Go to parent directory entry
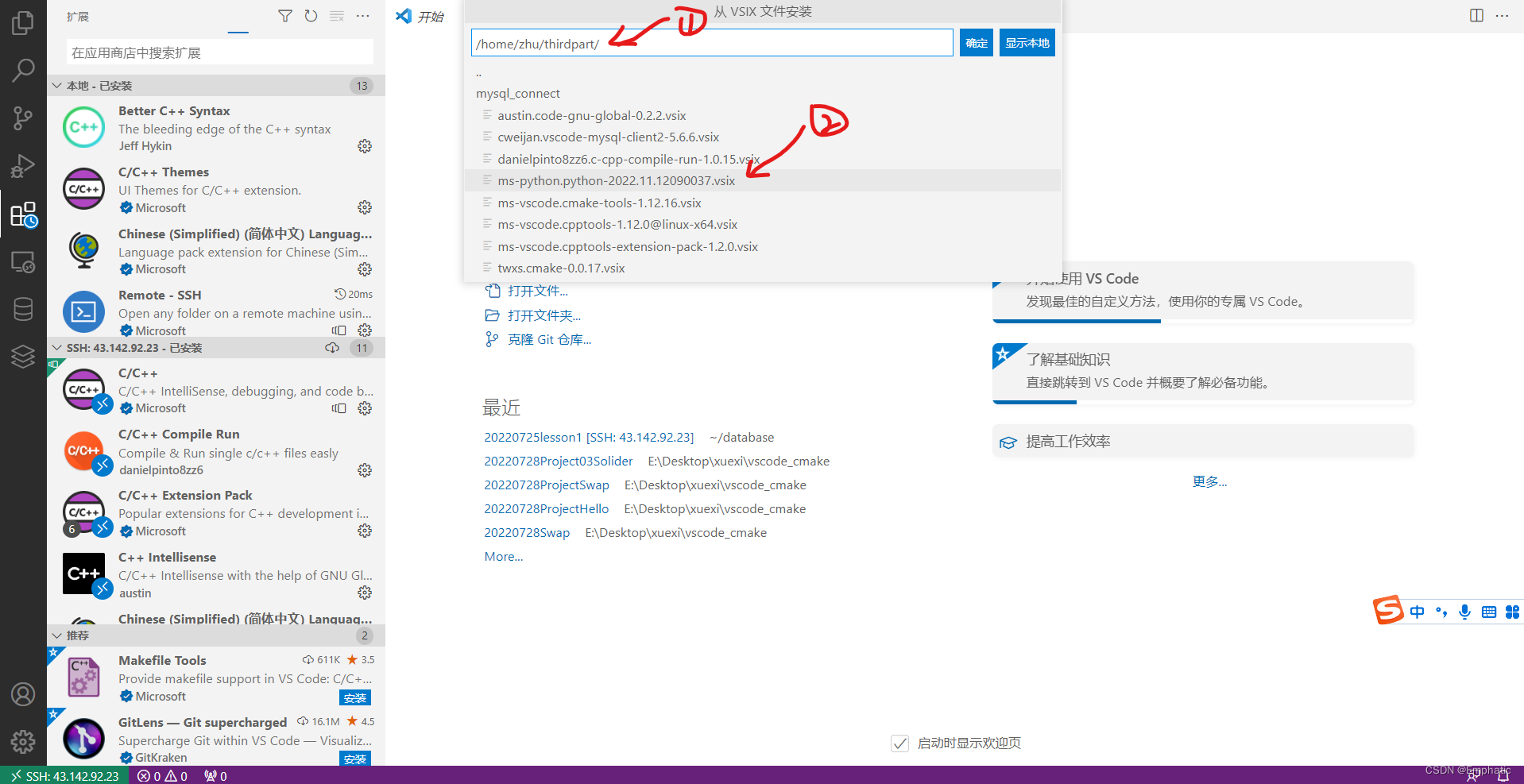1524x784 pixels. (x=762, y=73)
